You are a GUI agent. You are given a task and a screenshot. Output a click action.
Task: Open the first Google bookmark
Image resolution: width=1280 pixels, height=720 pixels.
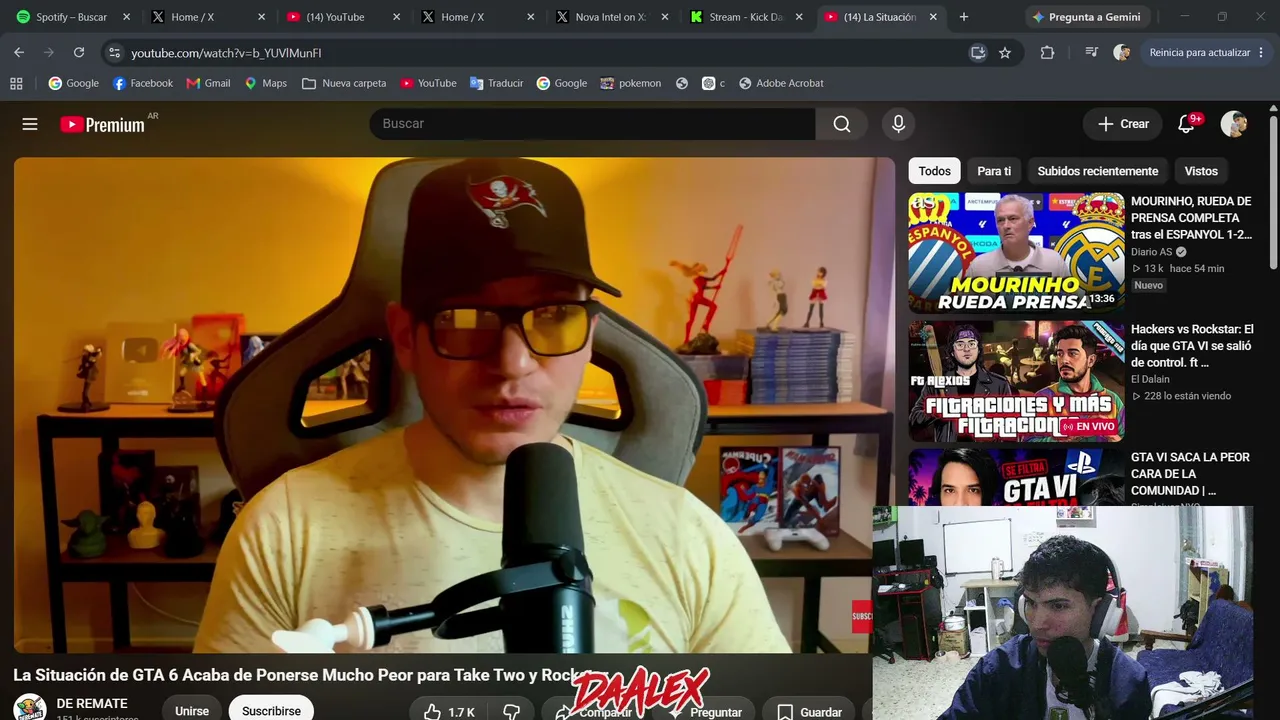(74, 83)
